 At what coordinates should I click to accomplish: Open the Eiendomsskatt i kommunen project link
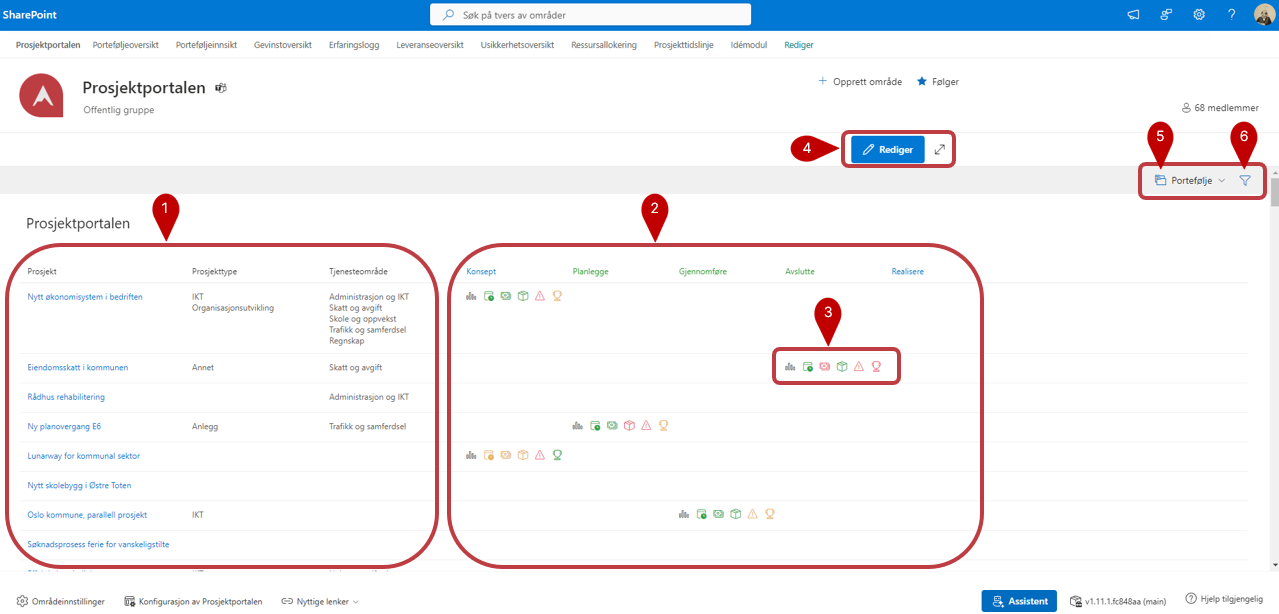(x=77, y=368)
